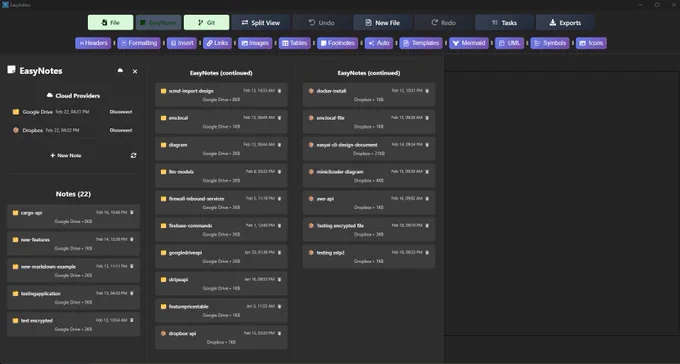Delete the llm-models note
This screenshot has height=364, width=680.
tap(279, 171)
